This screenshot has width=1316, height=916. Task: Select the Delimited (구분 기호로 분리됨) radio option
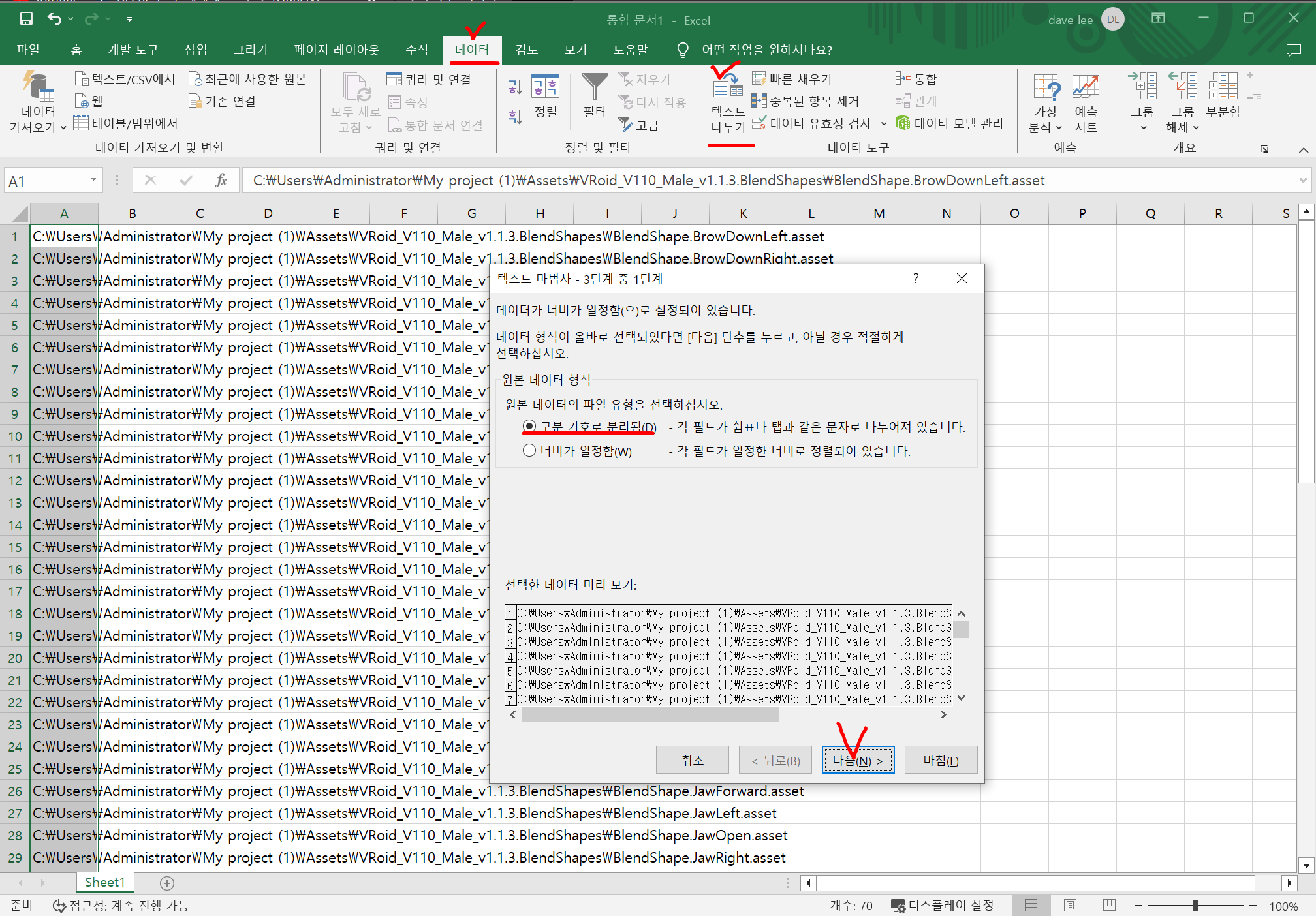click(529, 427)
